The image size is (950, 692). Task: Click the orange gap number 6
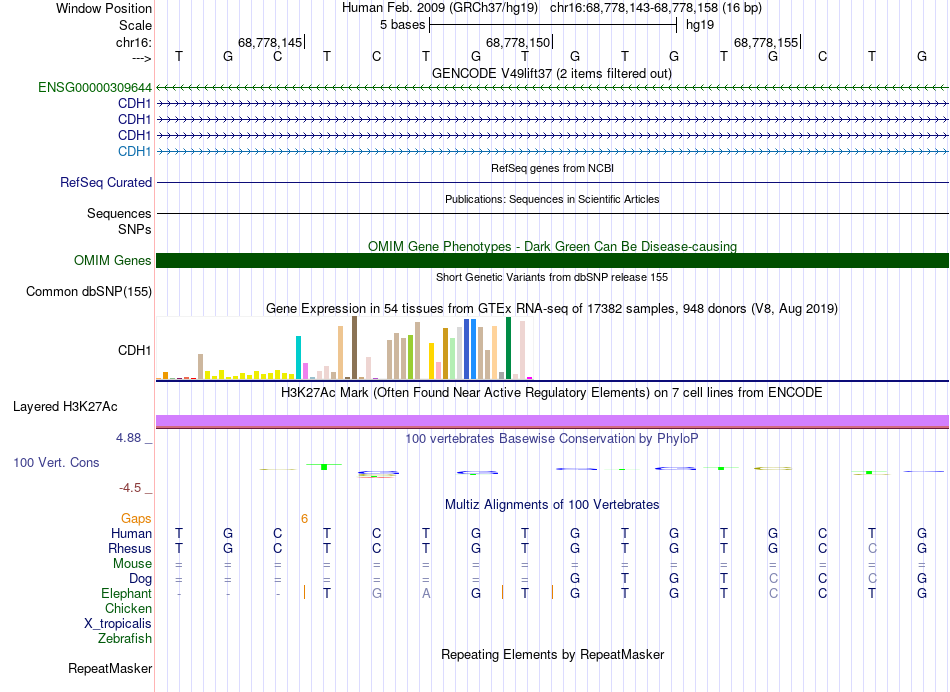[x=304, y=518]
